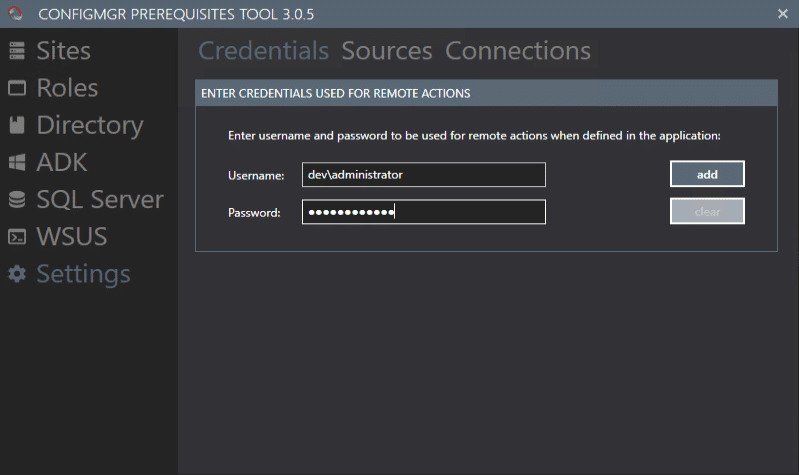Click the Settings gear icon
This screenshot has width=799, height=475.
click(17, 274)
